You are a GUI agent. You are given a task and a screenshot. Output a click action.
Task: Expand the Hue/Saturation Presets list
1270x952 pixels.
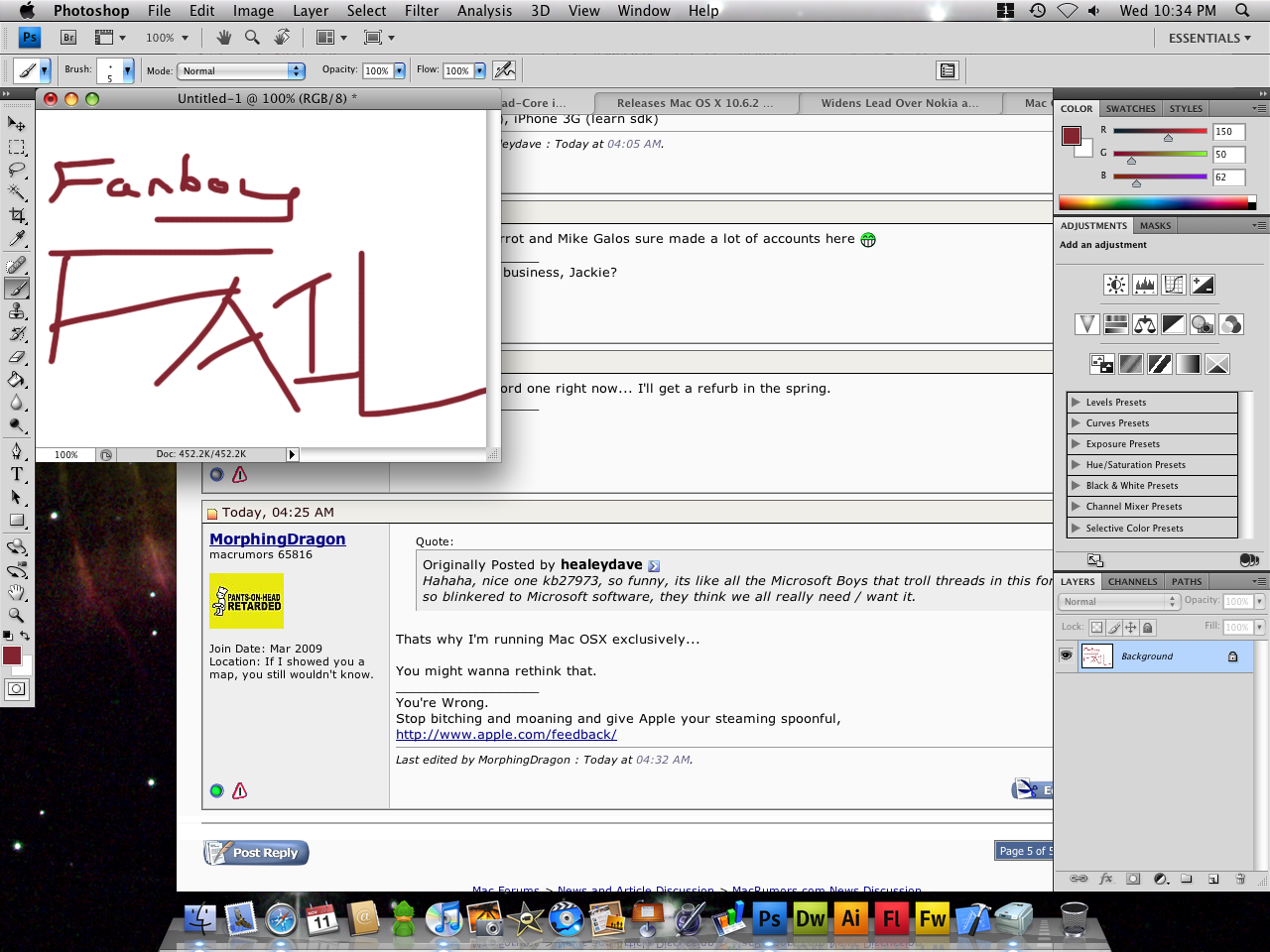(1076, 464)
